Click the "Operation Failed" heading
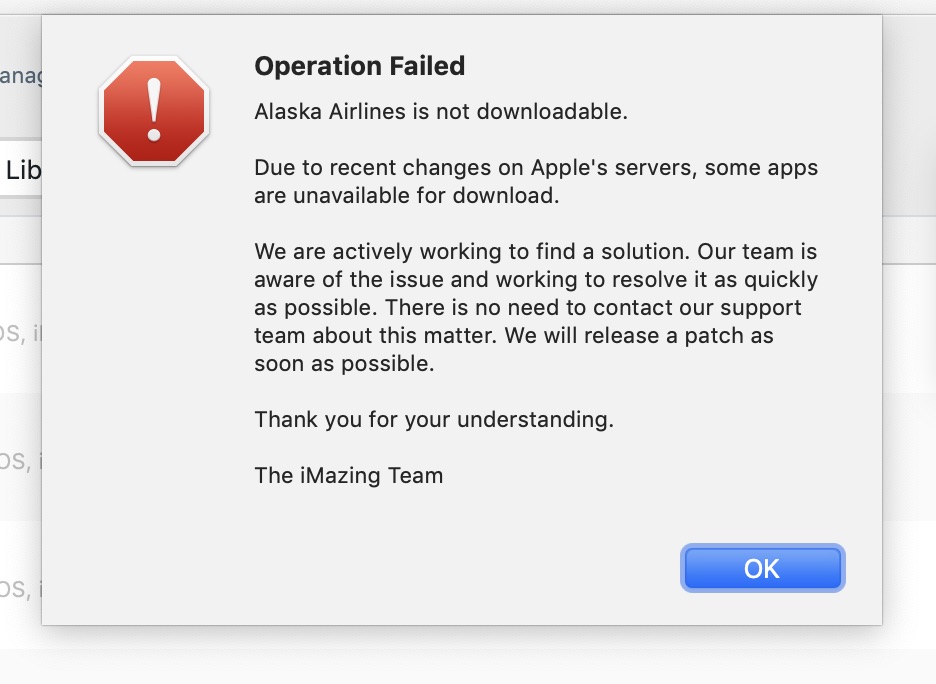This screenshot has height=684, width=936. [359, 67]
